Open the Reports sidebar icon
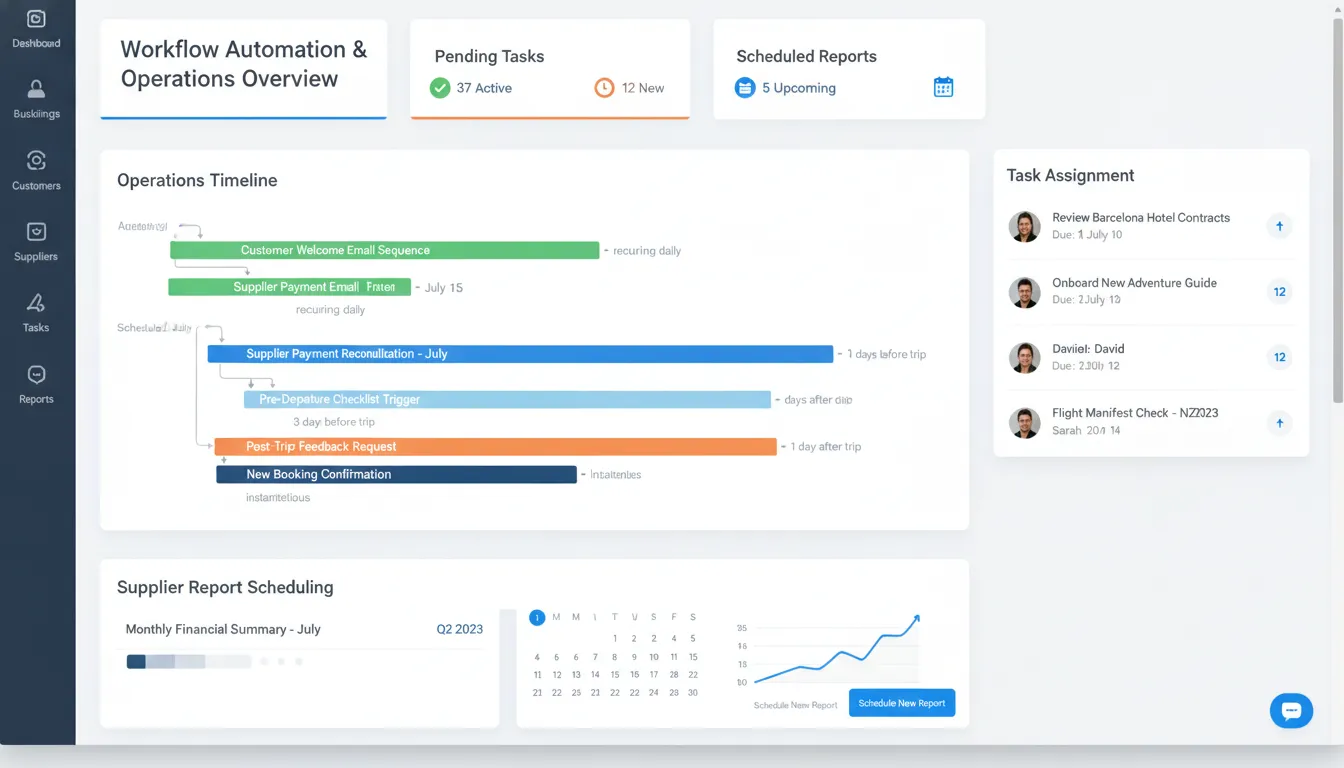Viewport: 1344px width, 768px height. pos(36,375)
